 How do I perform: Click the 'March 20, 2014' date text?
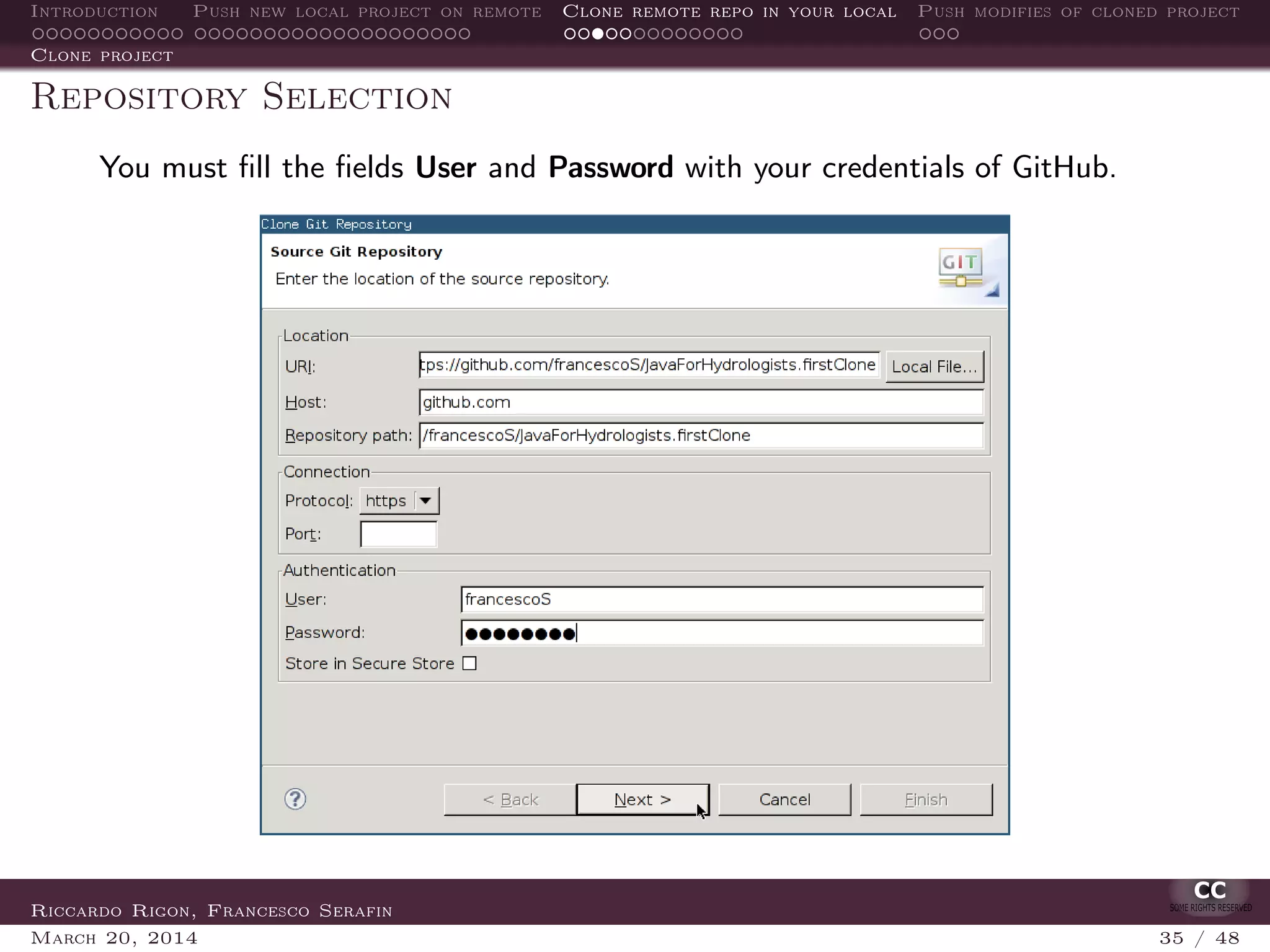click(114, 938)
